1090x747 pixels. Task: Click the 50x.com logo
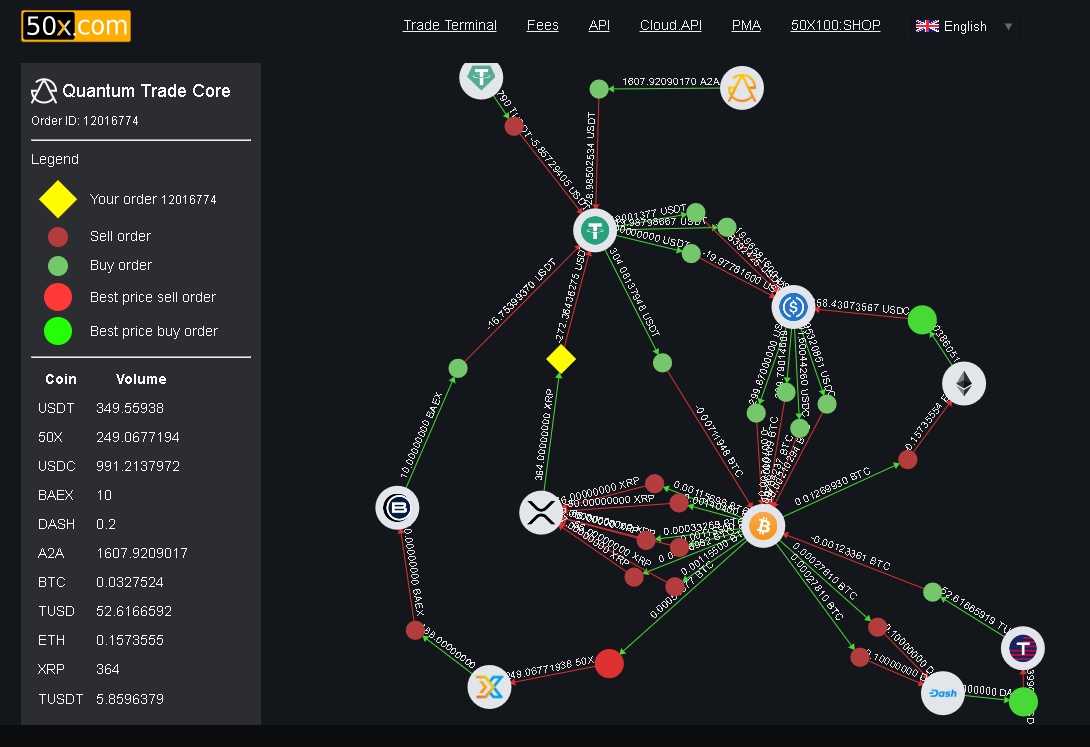click(76, 27)
